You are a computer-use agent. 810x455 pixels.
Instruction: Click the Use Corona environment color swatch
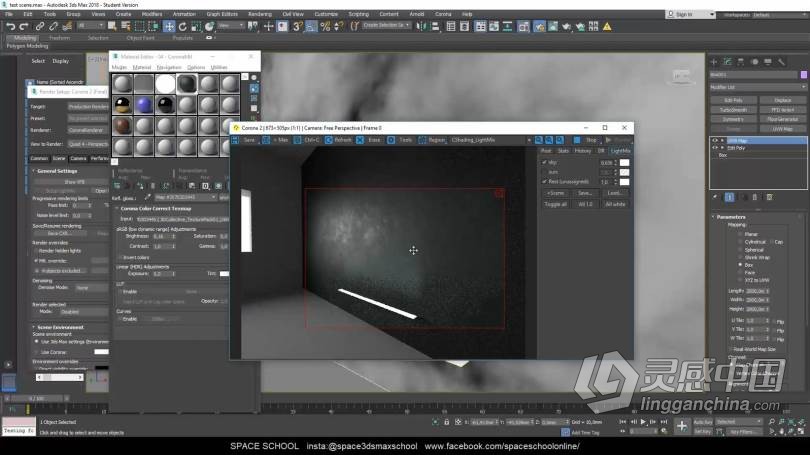101,352
